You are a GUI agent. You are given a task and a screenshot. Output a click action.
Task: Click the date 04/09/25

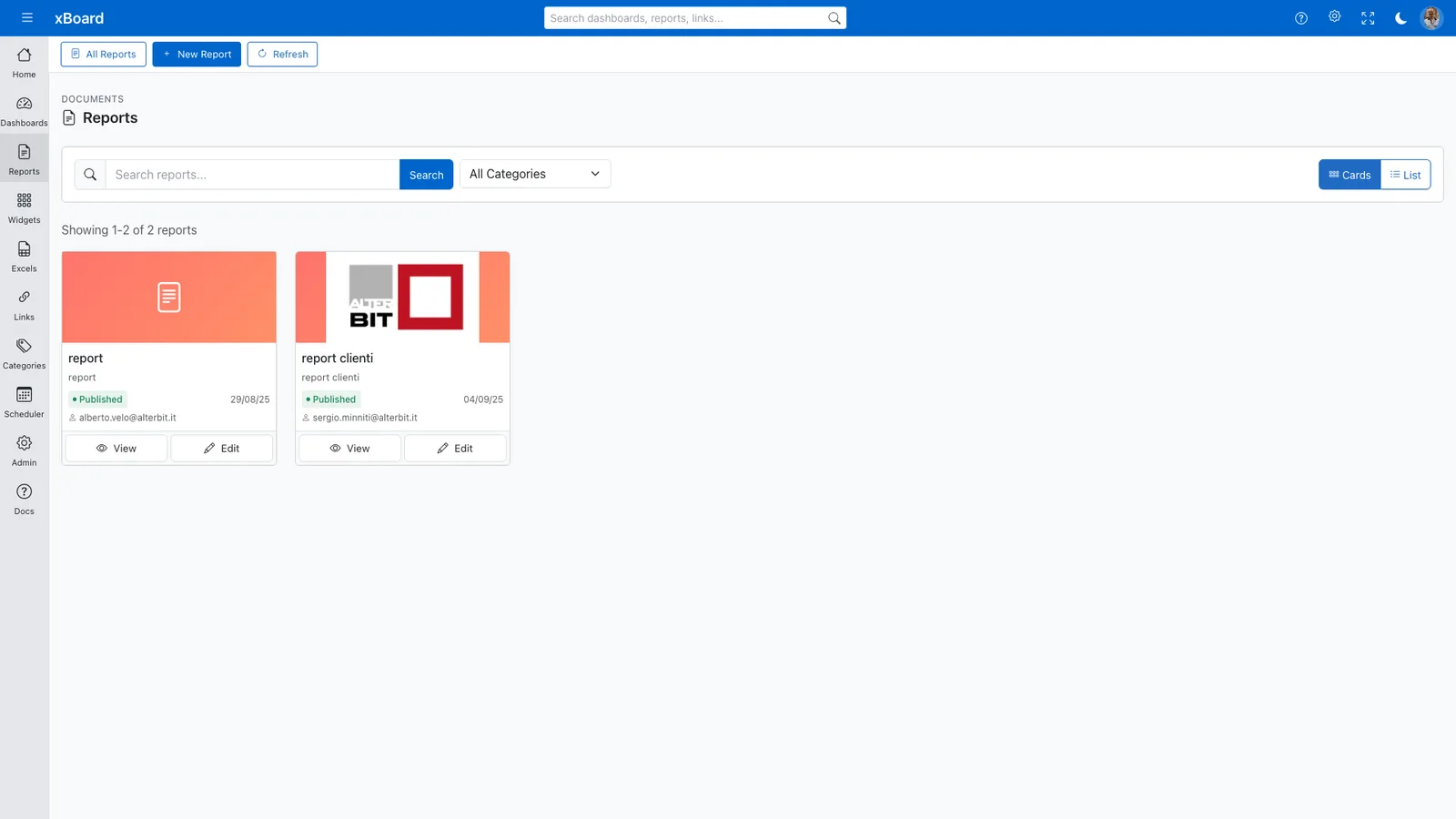[x=483, y=399]
